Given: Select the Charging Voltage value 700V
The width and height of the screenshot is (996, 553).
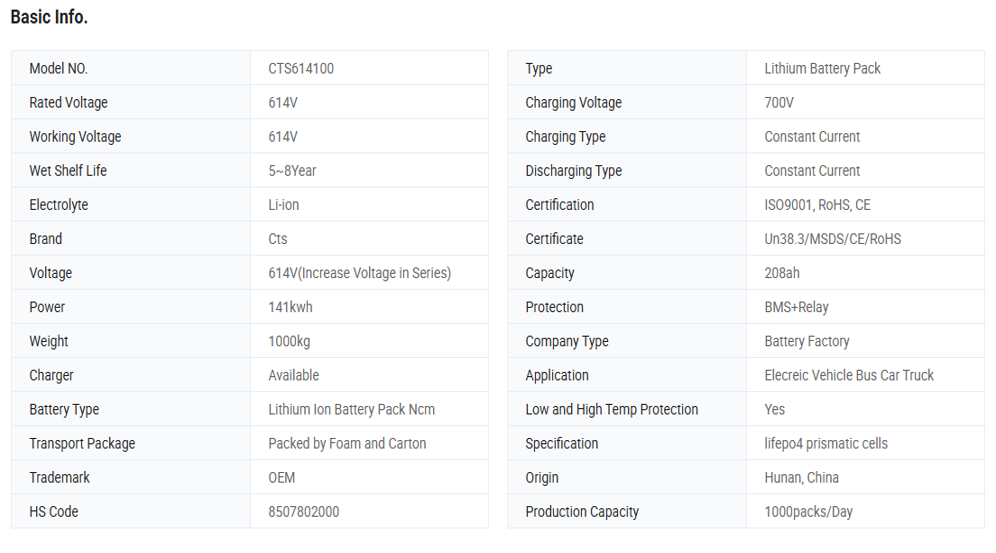Looking at the screenshot, I should click(779, 103).
